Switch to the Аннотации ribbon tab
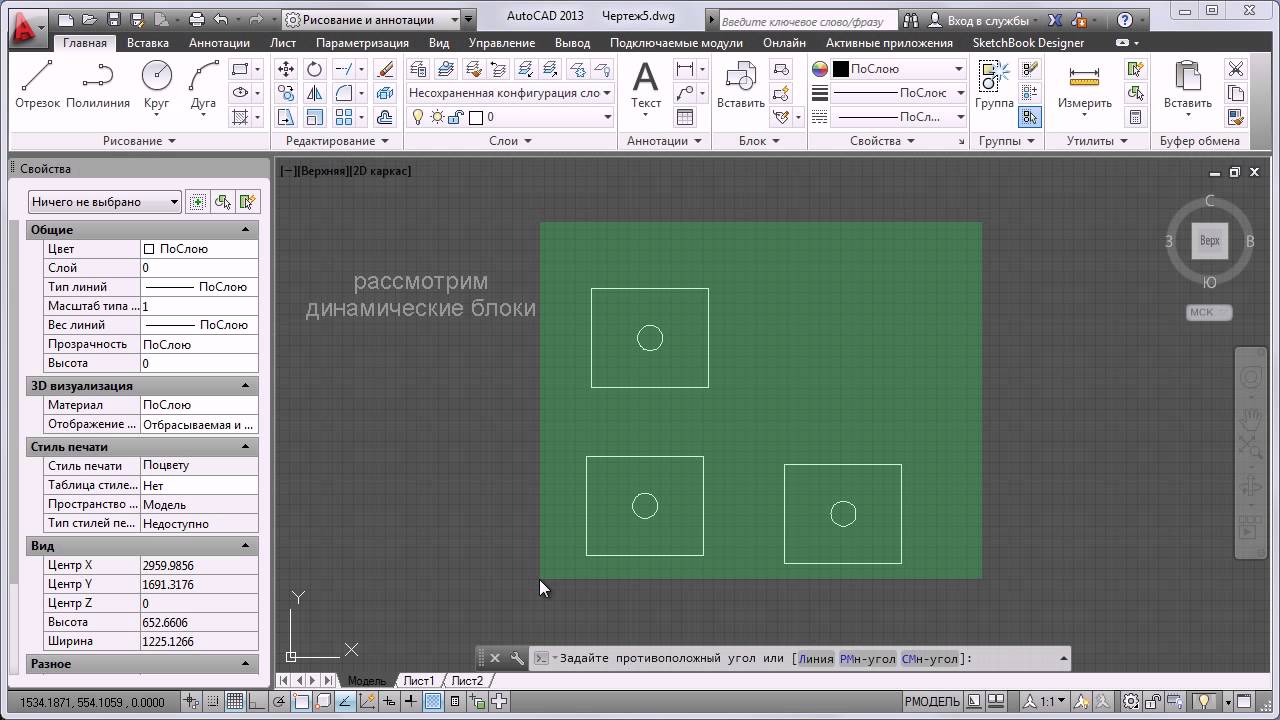 click(x=219, y=43)
